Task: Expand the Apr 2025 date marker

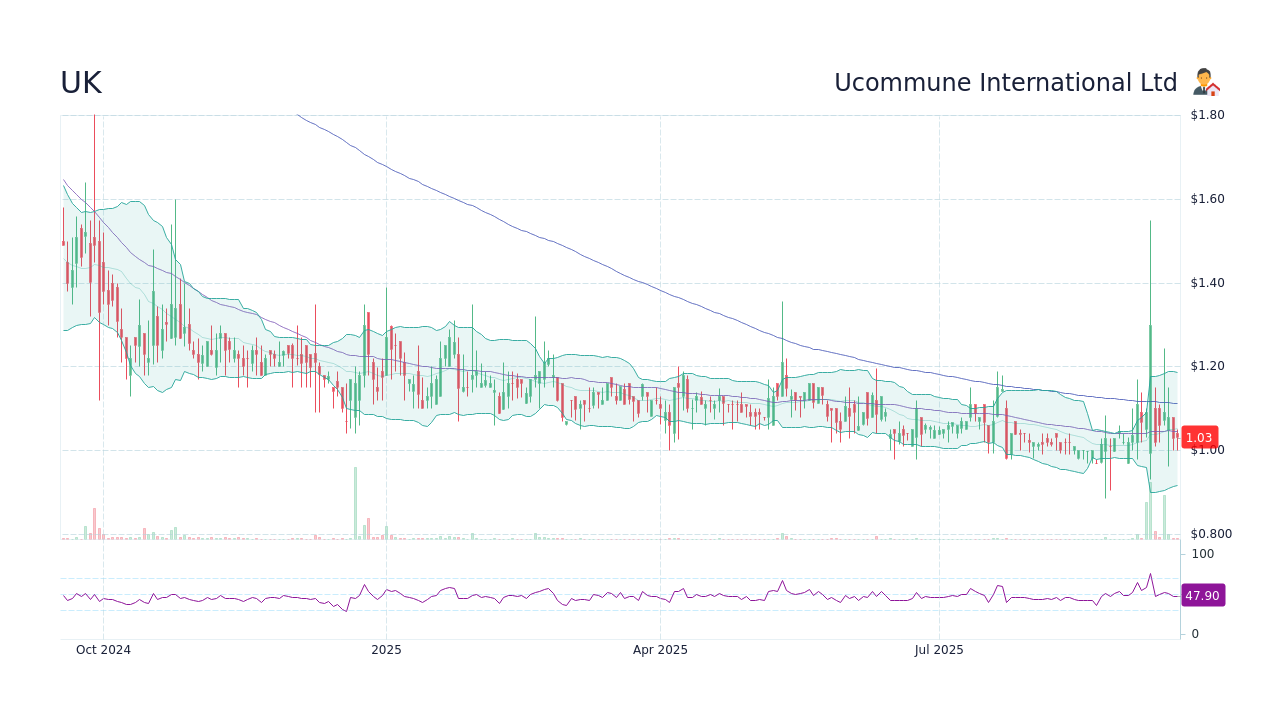Action: 659,649
